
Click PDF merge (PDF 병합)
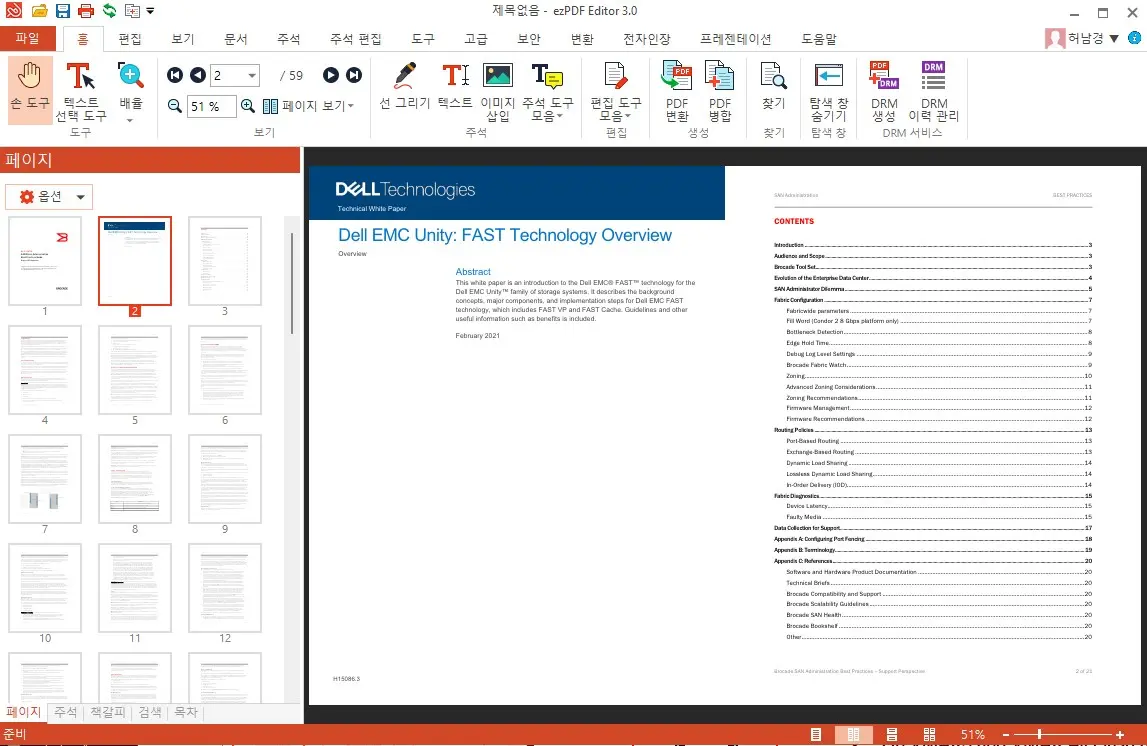[x=720, y=92]
